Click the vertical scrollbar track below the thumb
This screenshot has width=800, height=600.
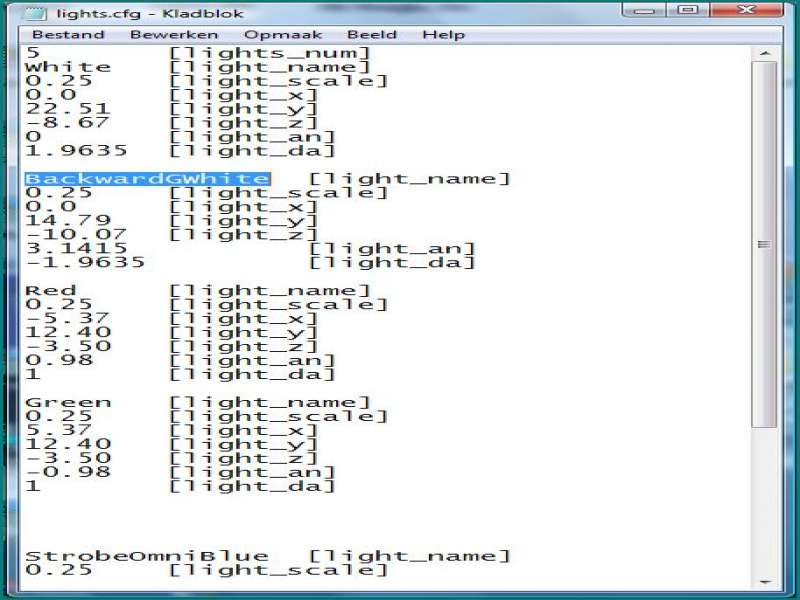(764, 502)
